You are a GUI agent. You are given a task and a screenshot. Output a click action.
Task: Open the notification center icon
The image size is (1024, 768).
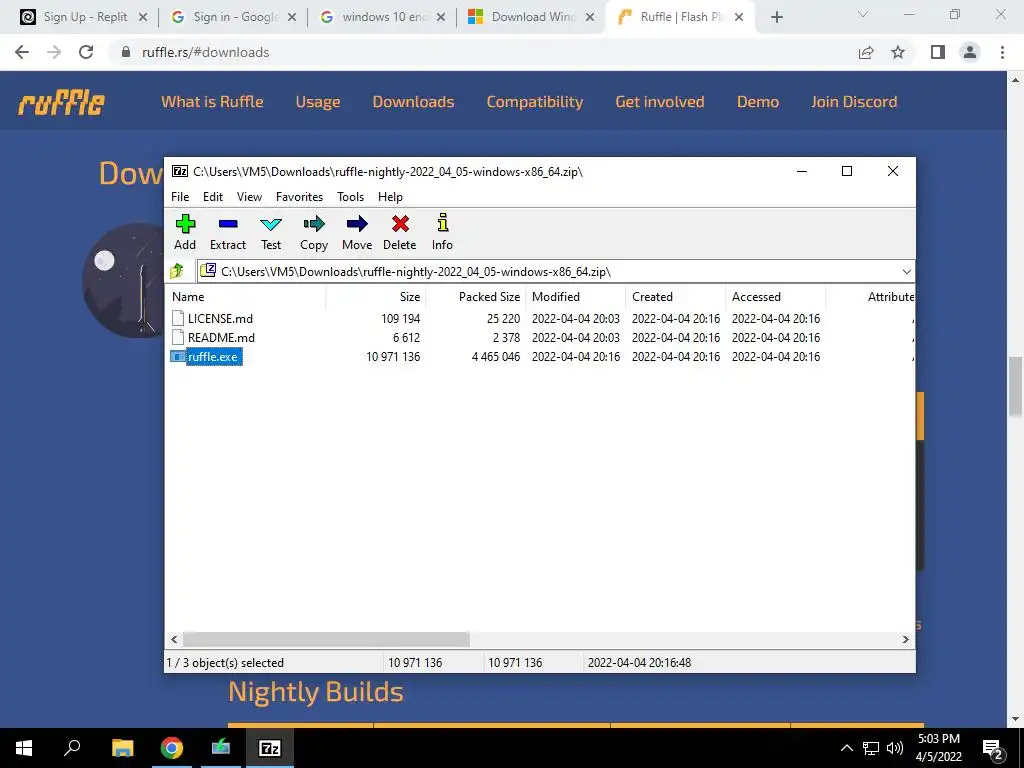993,748
